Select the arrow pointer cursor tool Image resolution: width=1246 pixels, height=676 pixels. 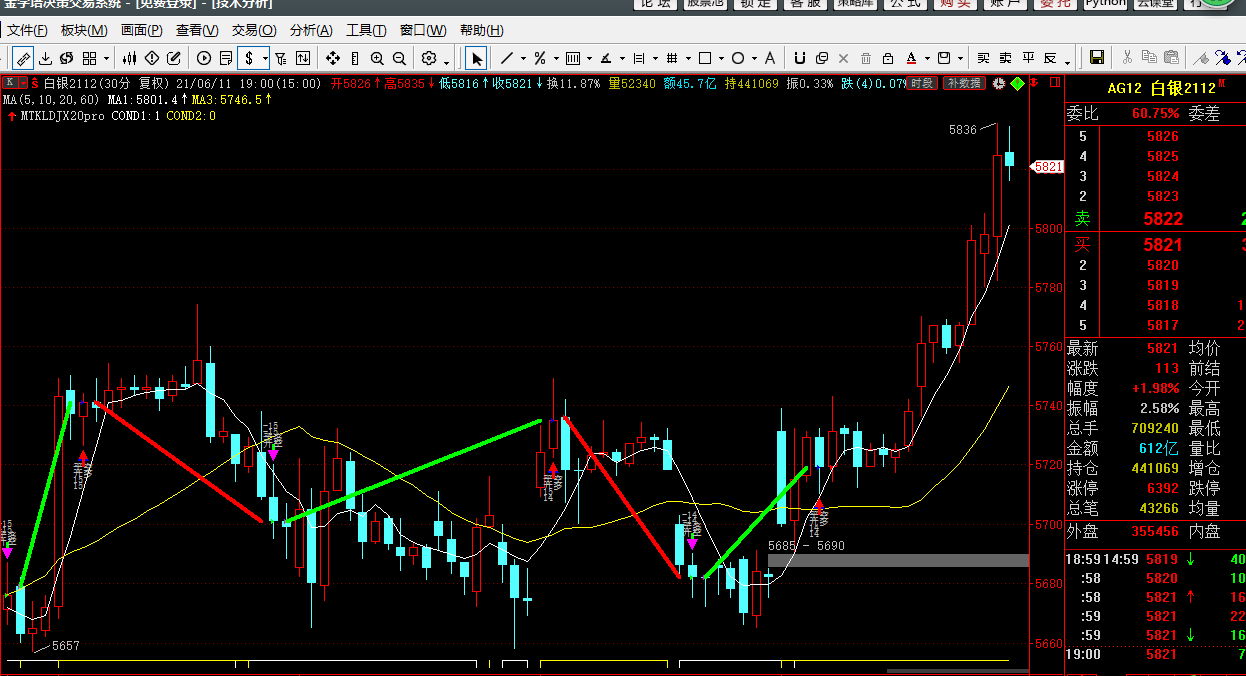pos(477,58)
